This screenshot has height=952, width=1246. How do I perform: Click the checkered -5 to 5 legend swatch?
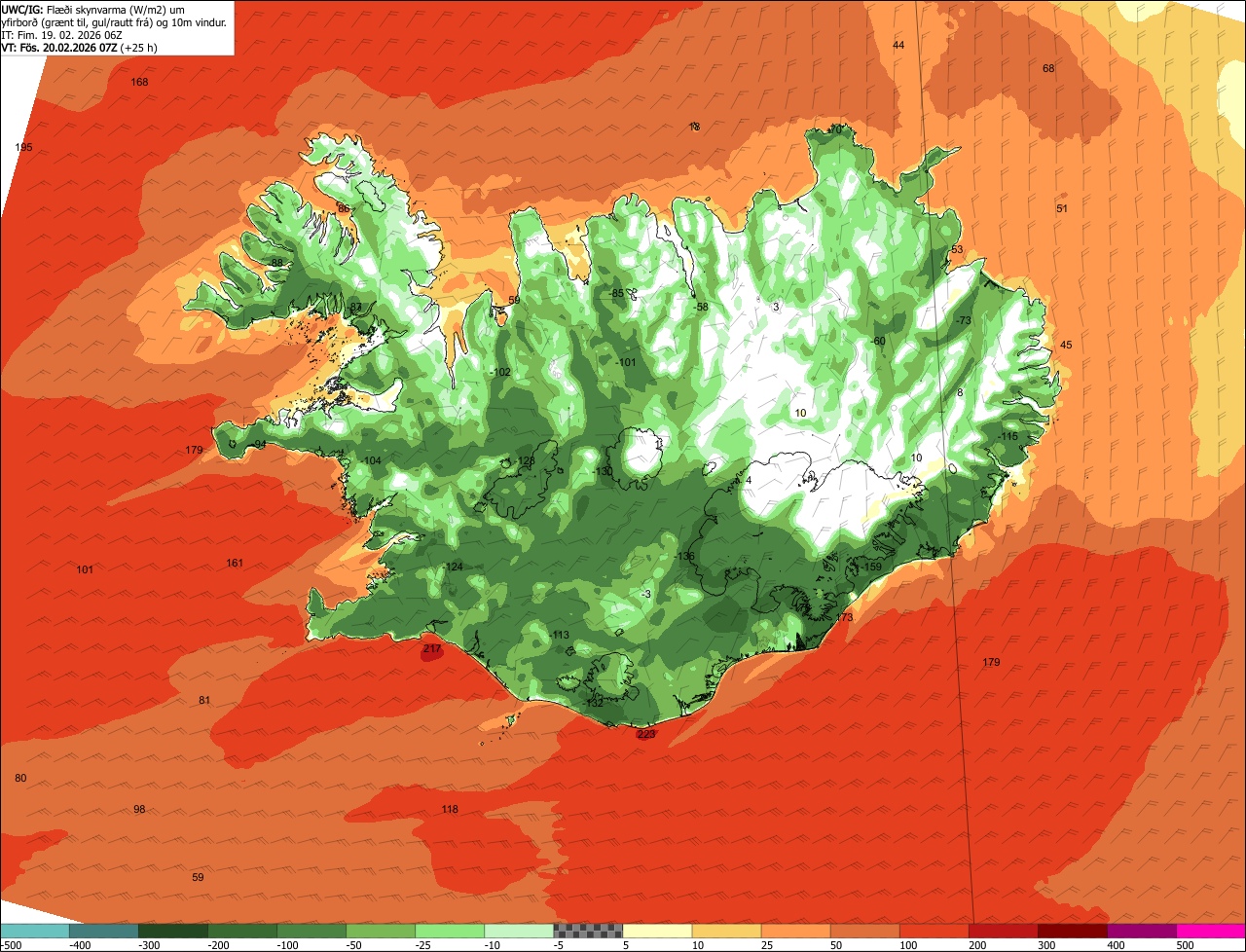pos(588,931)
